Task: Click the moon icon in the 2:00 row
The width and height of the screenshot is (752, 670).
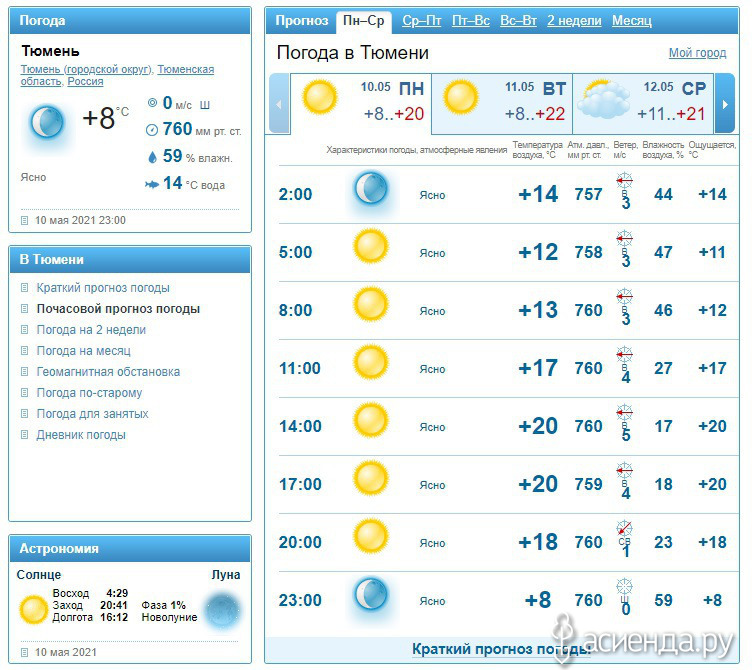Action: 370,188
